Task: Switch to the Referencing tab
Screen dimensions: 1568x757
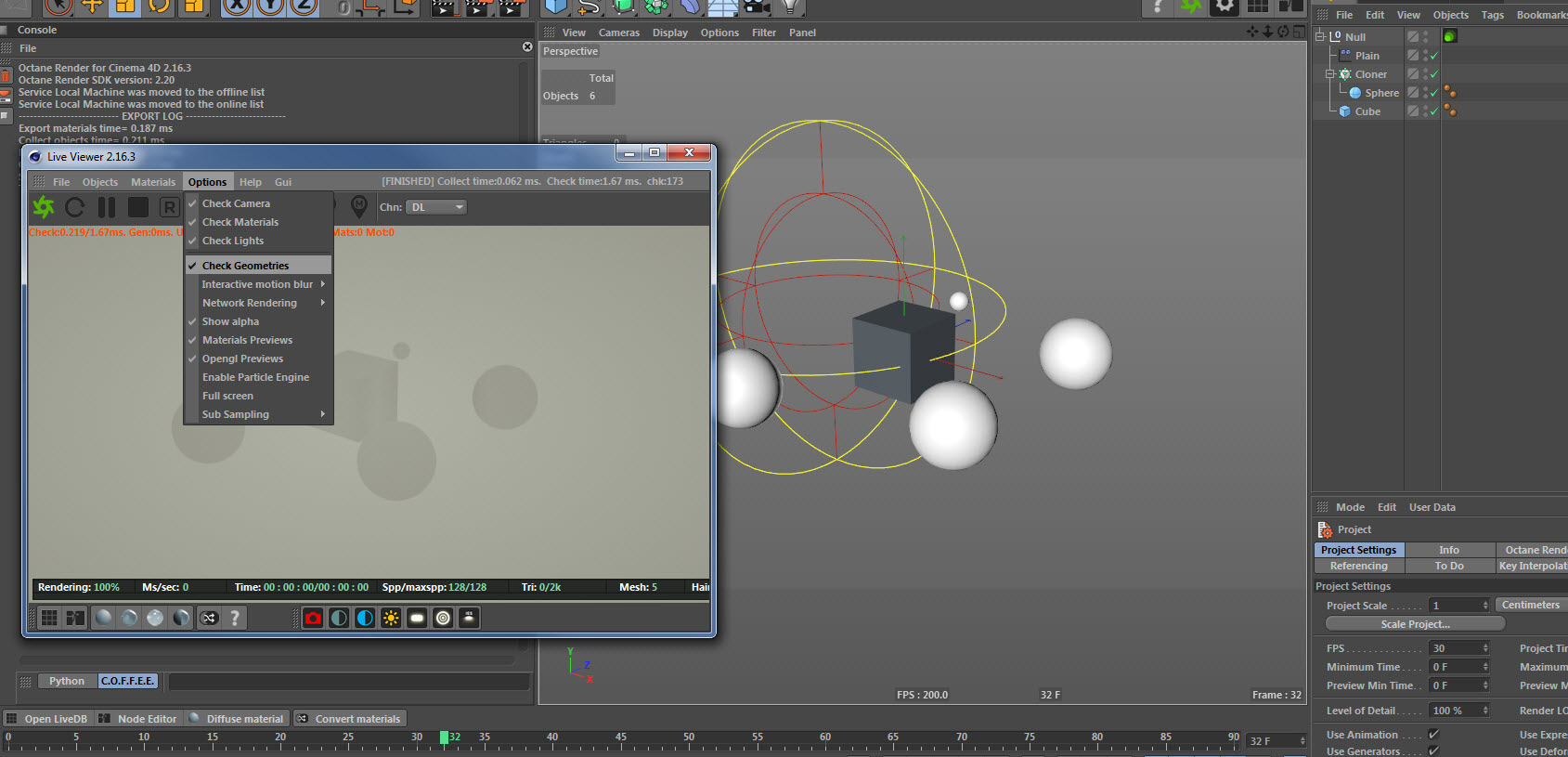Action: (x=1358, y=566)
